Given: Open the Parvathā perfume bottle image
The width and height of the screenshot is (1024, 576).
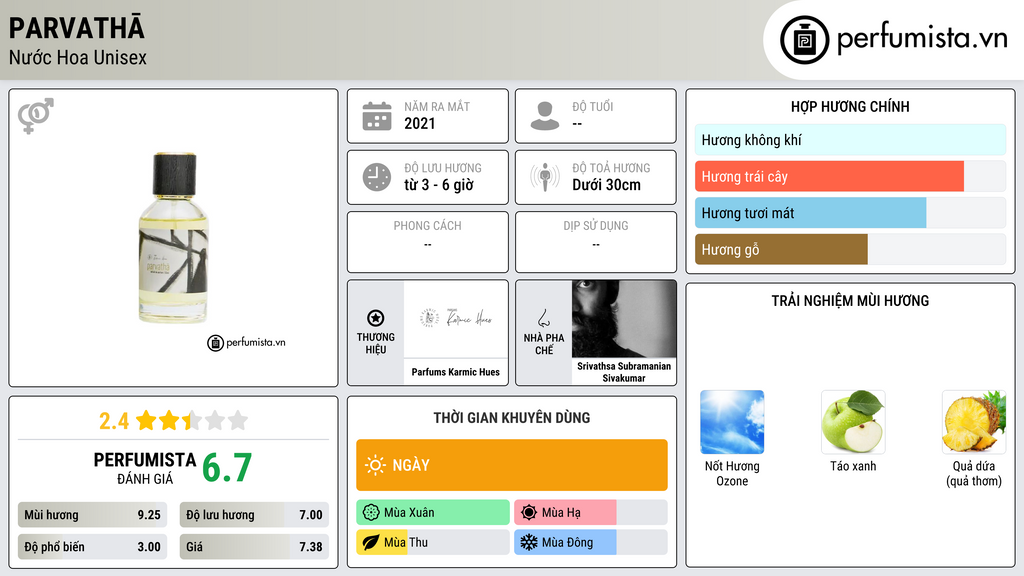Looking at the screenshot, I should tap(174, 238).
